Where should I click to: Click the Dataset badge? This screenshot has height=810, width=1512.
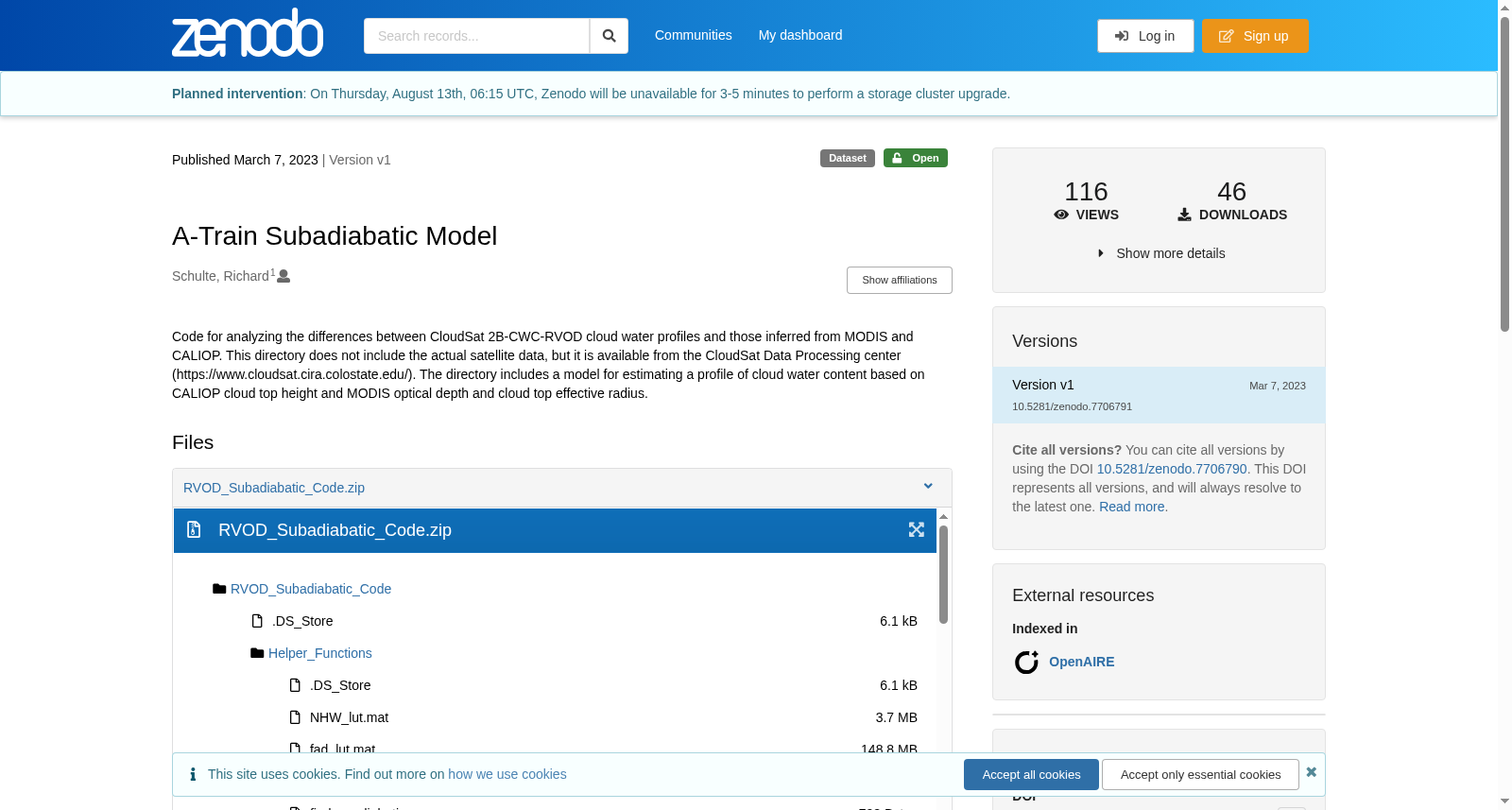(848, 158)
